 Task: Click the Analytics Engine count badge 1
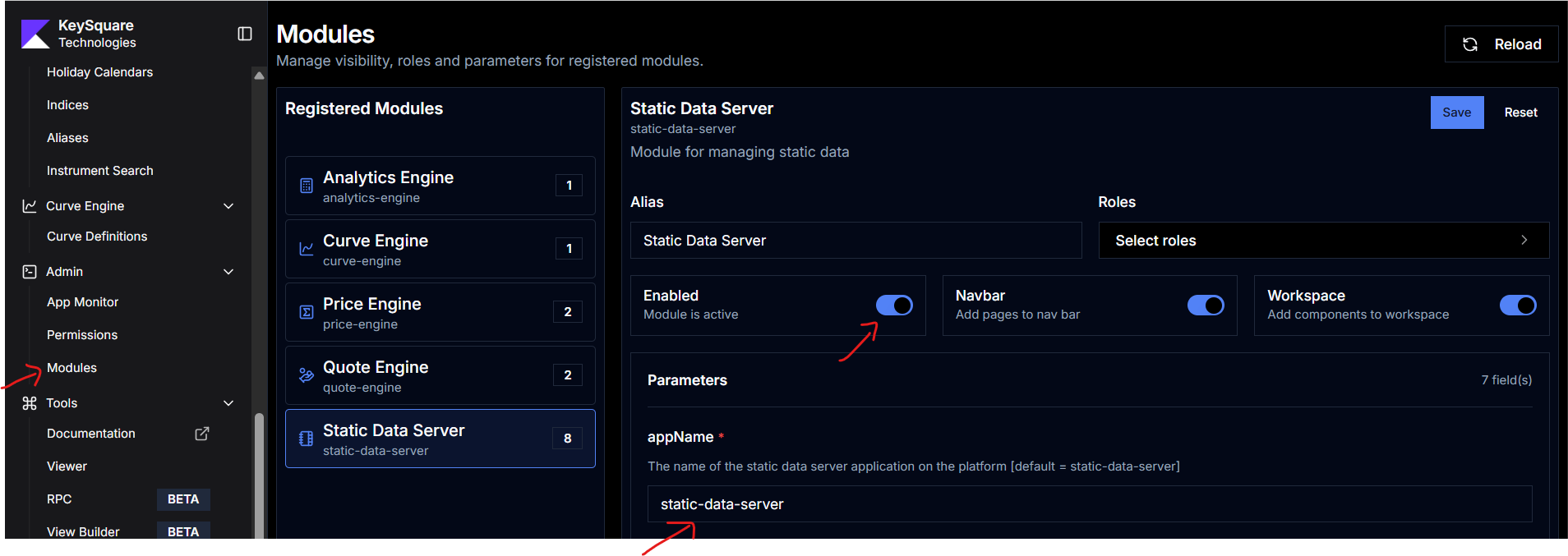point(569,186)
